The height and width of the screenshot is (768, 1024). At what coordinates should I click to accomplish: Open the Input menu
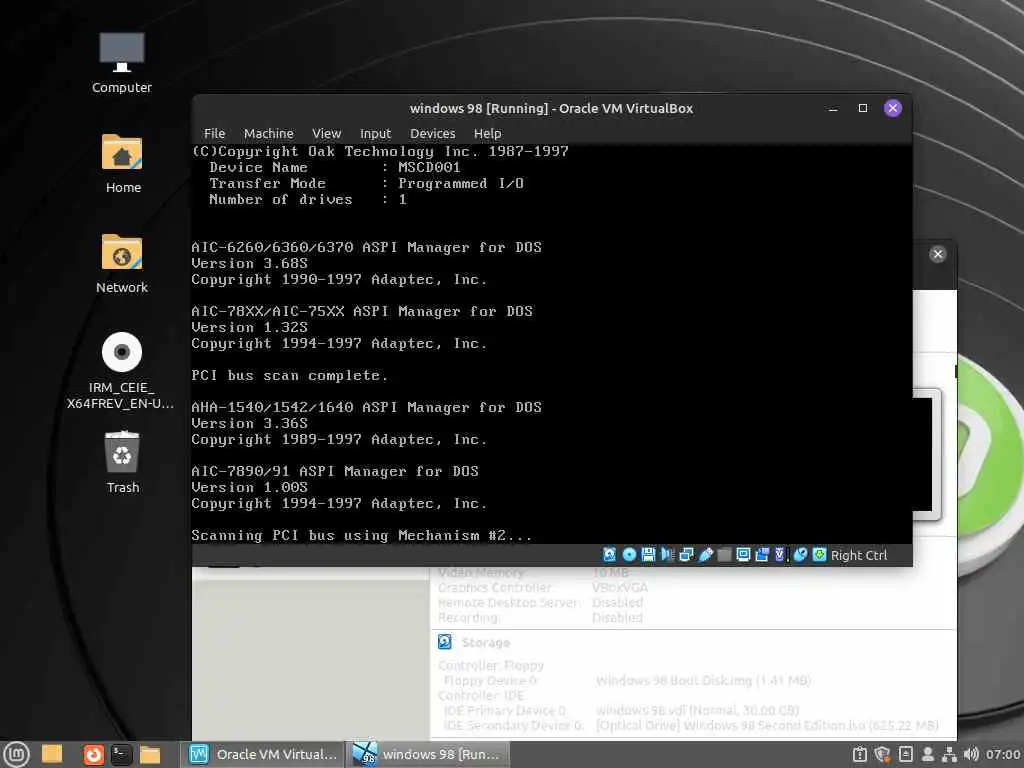[376, 133]
